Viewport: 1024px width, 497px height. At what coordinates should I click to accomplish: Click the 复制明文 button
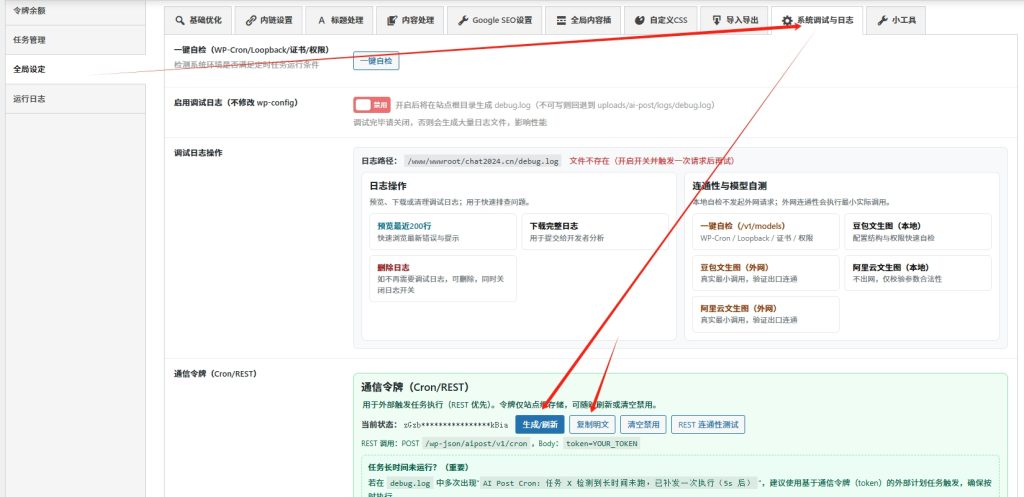pos(592,425)
